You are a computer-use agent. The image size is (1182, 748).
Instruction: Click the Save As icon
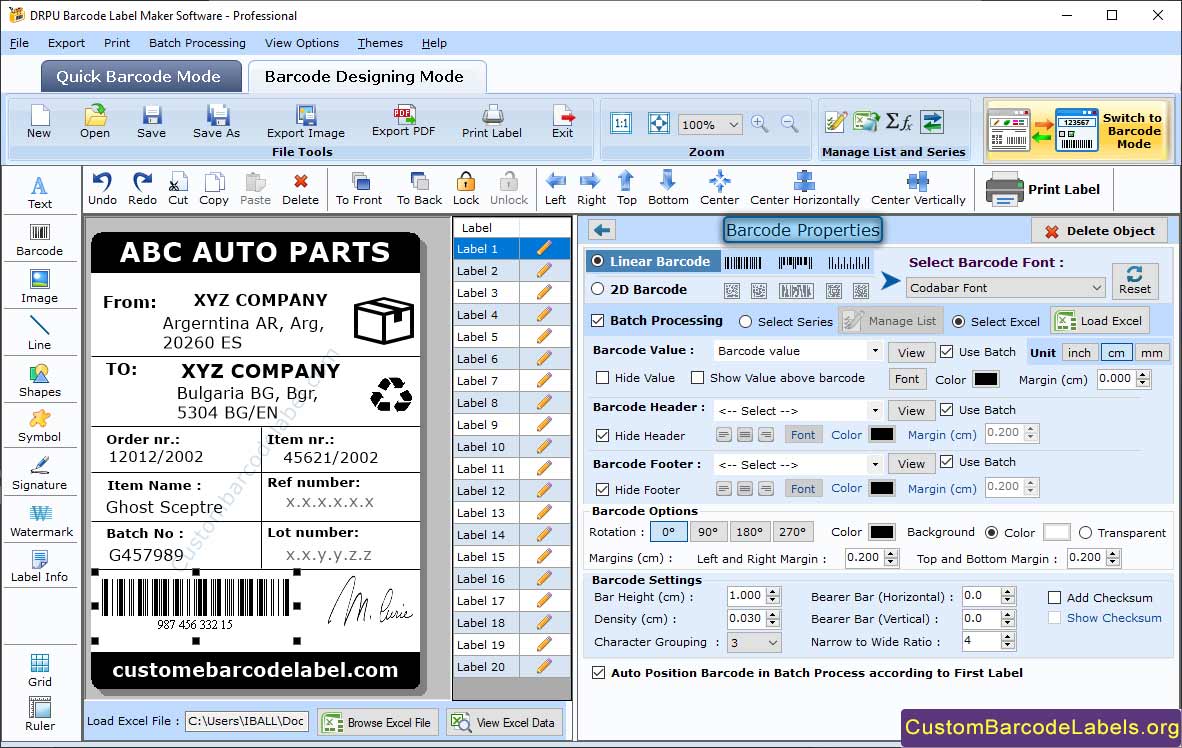(216, 122)
